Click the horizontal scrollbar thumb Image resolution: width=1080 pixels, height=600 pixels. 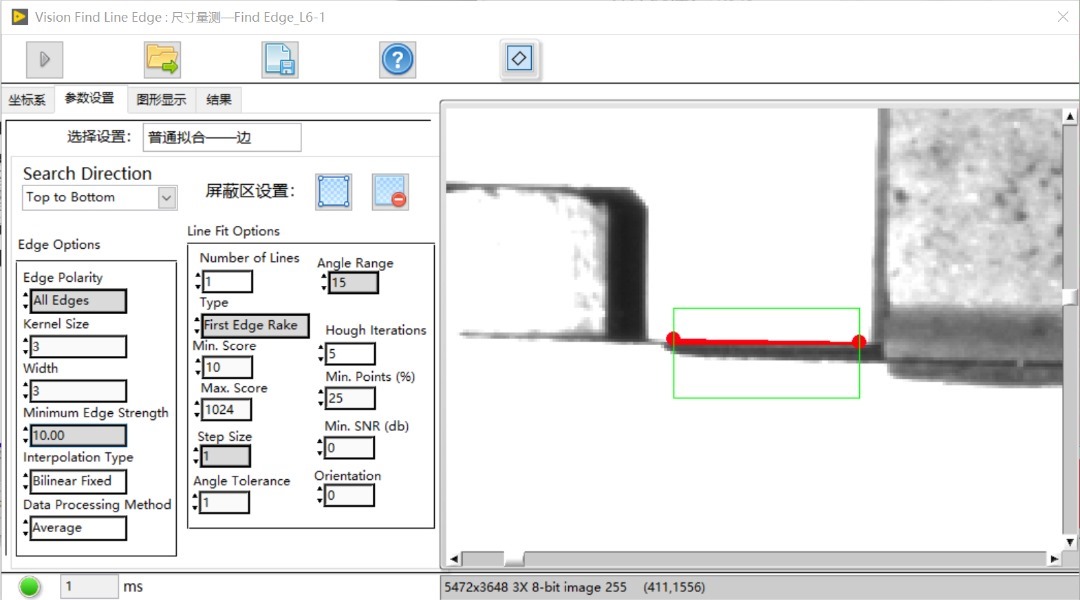[514, 559]
